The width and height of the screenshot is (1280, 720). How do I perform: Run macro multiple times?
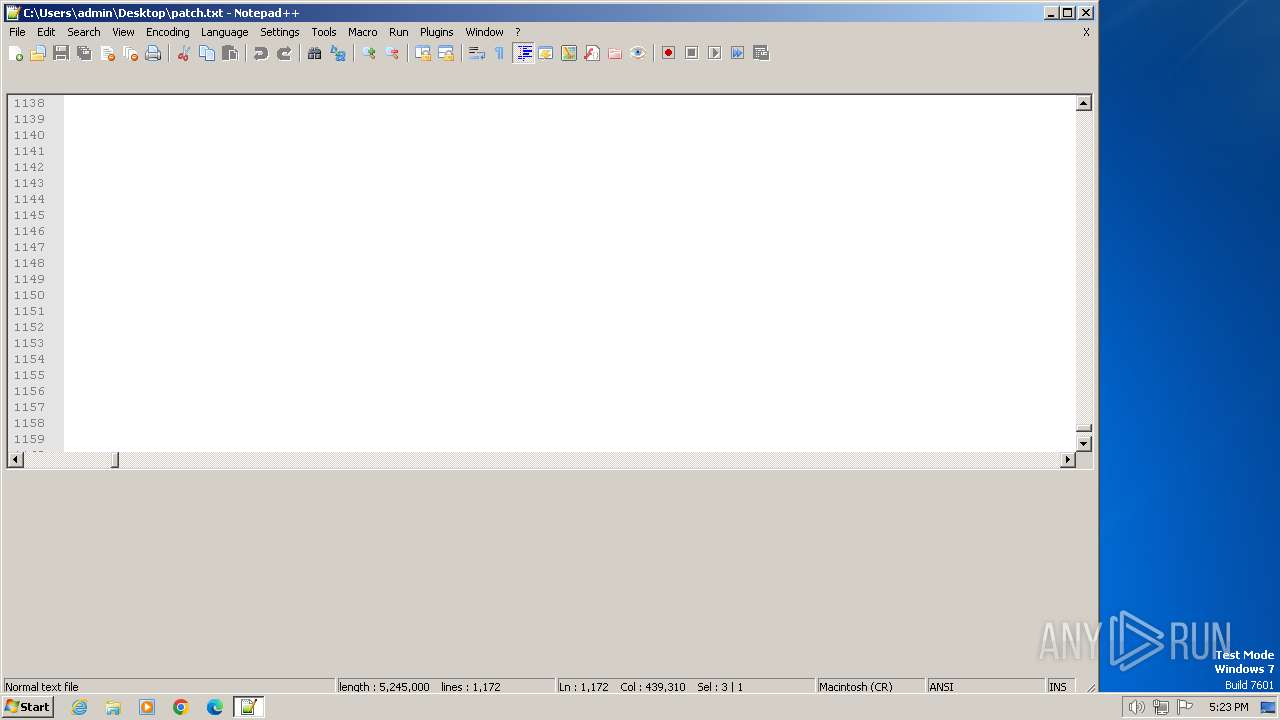tap(738, 53)
